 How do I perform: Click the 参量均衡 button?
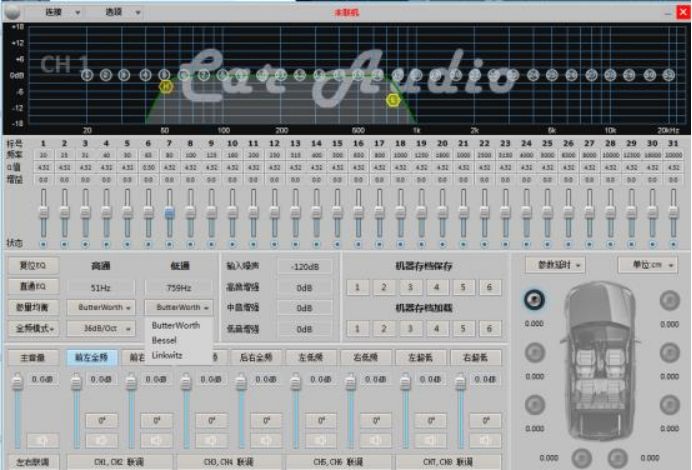(34, 308)
